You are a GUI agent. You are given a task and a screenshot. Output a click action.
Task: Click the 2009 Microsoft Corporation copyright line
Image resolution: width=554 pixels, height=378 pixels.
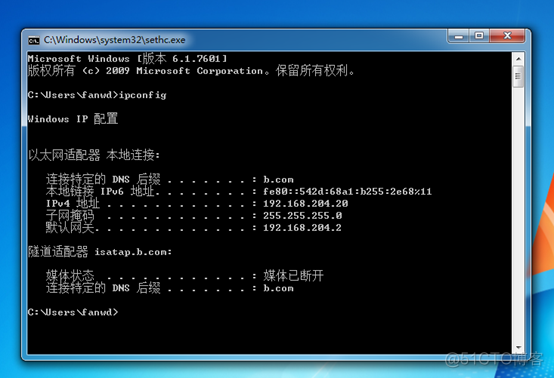click(x=191, y=71)
